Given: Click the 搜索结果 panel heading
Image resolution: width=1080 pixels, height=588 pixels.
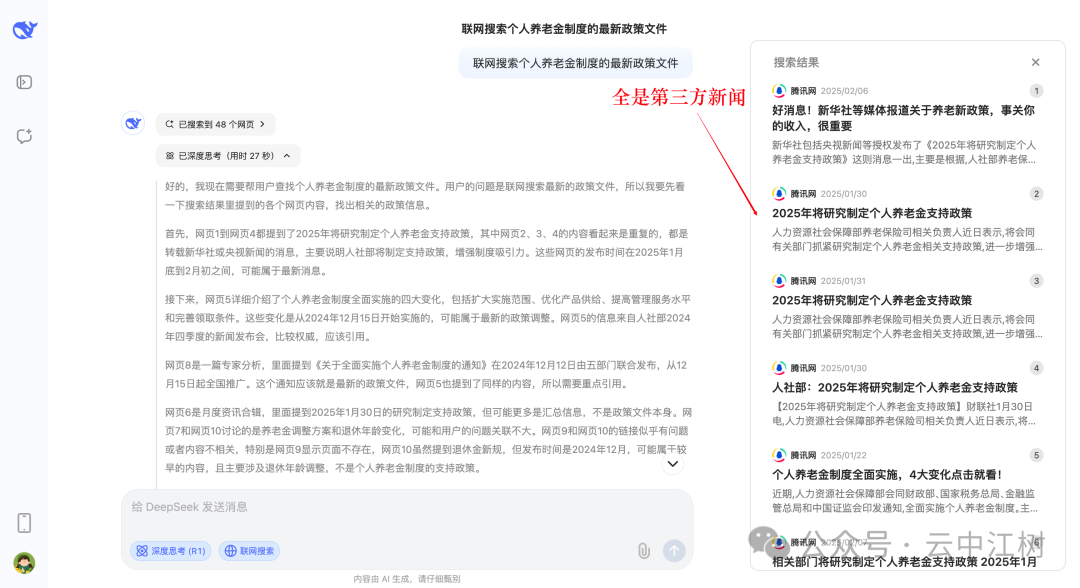Looking at the screenshot, I should click(796, 63).
